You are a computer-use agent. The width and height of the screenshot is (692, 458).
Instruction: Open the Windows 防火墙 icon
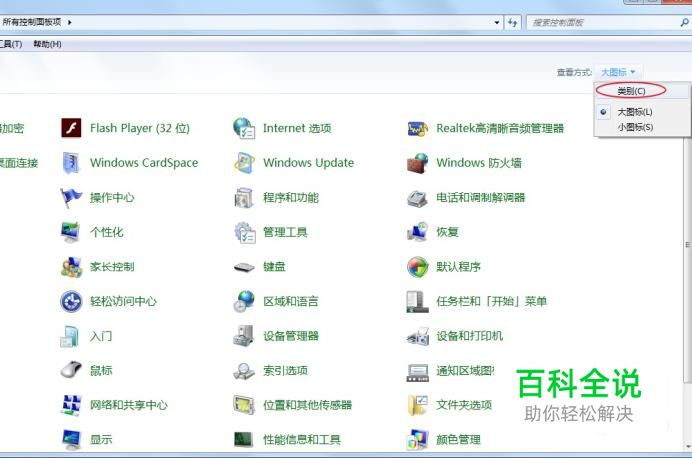[x=417, y=163]
